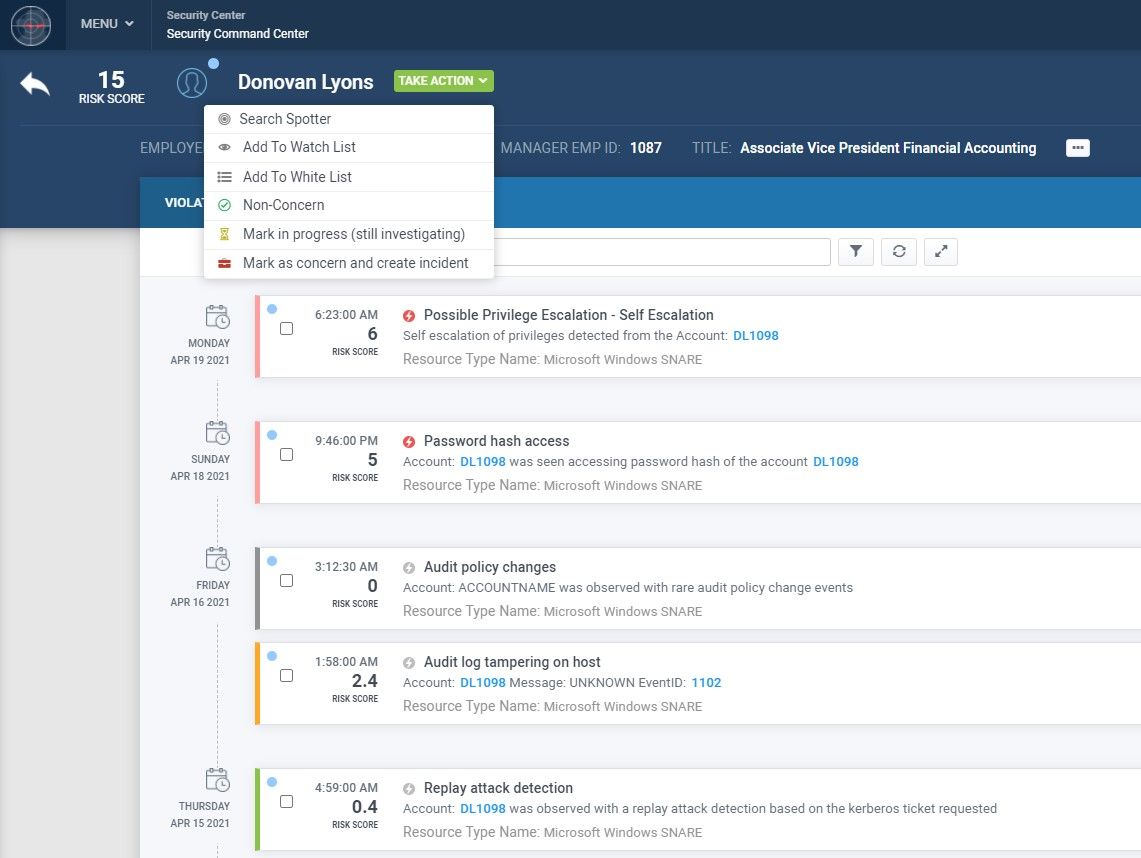This screenshot has height=858, width=1141.
Task: Open the MENU dropdown in the top bar
Action: coord(105,23)
